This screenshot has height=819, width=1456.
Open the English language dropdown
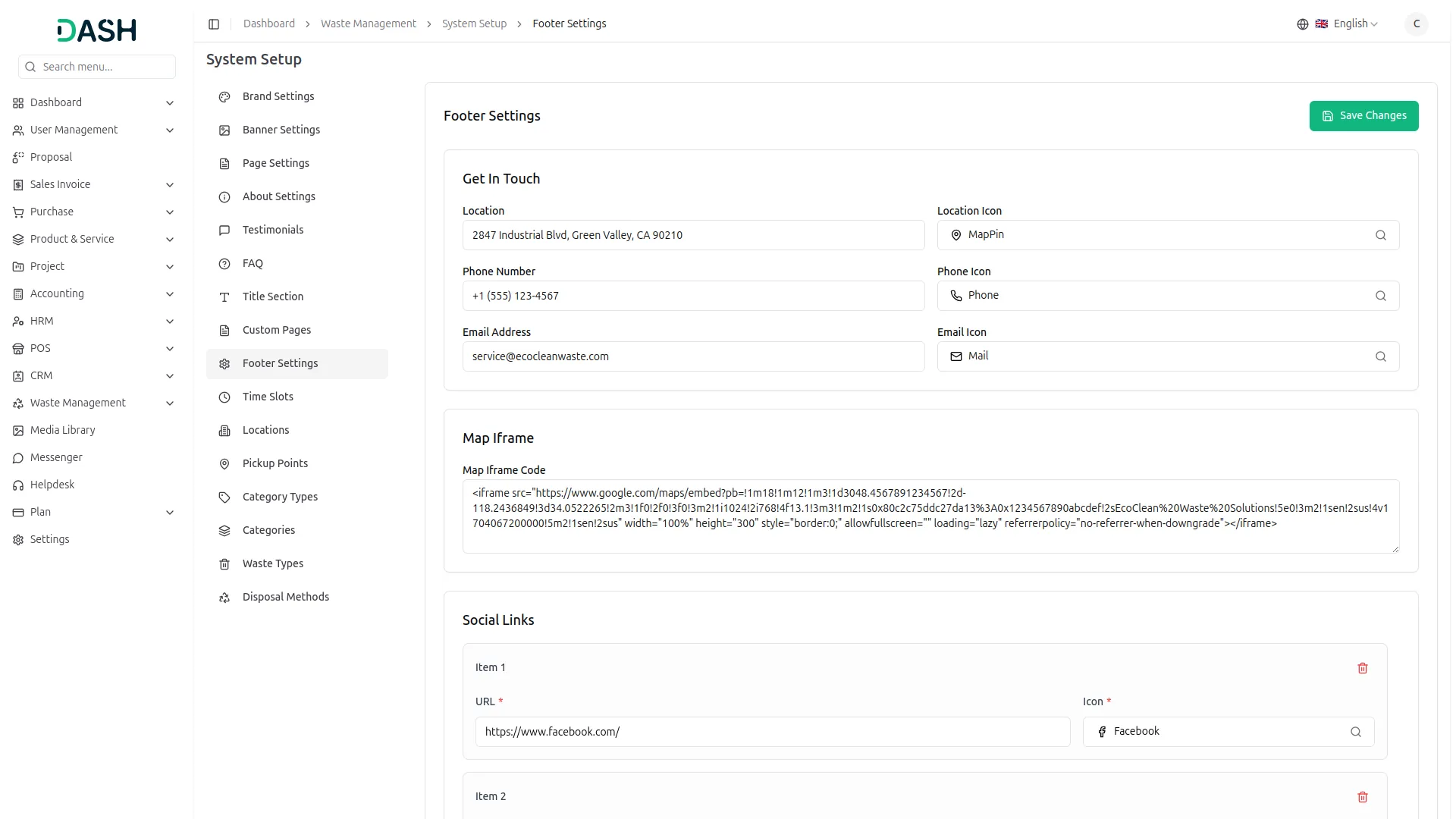coord(1355,24)
